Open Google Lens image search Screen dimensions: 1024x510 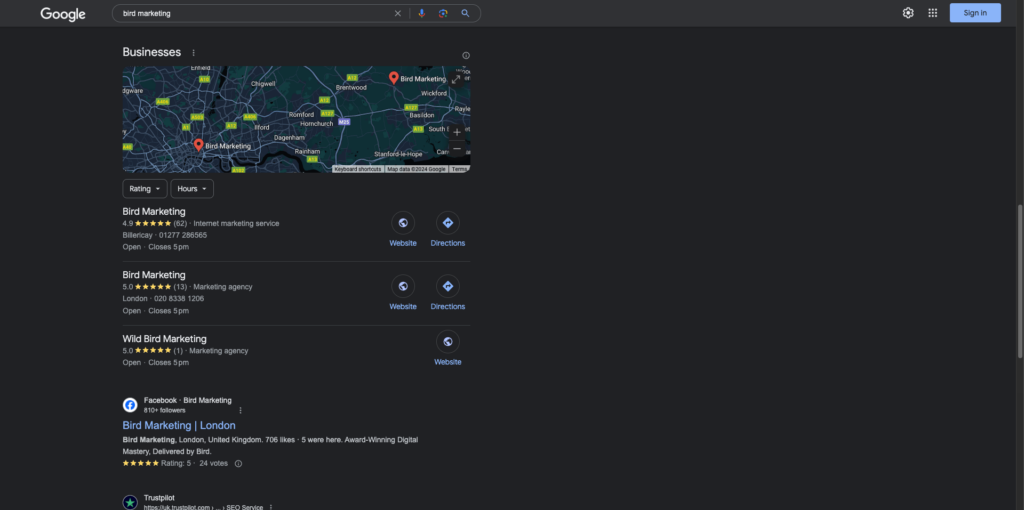point(443,13)
